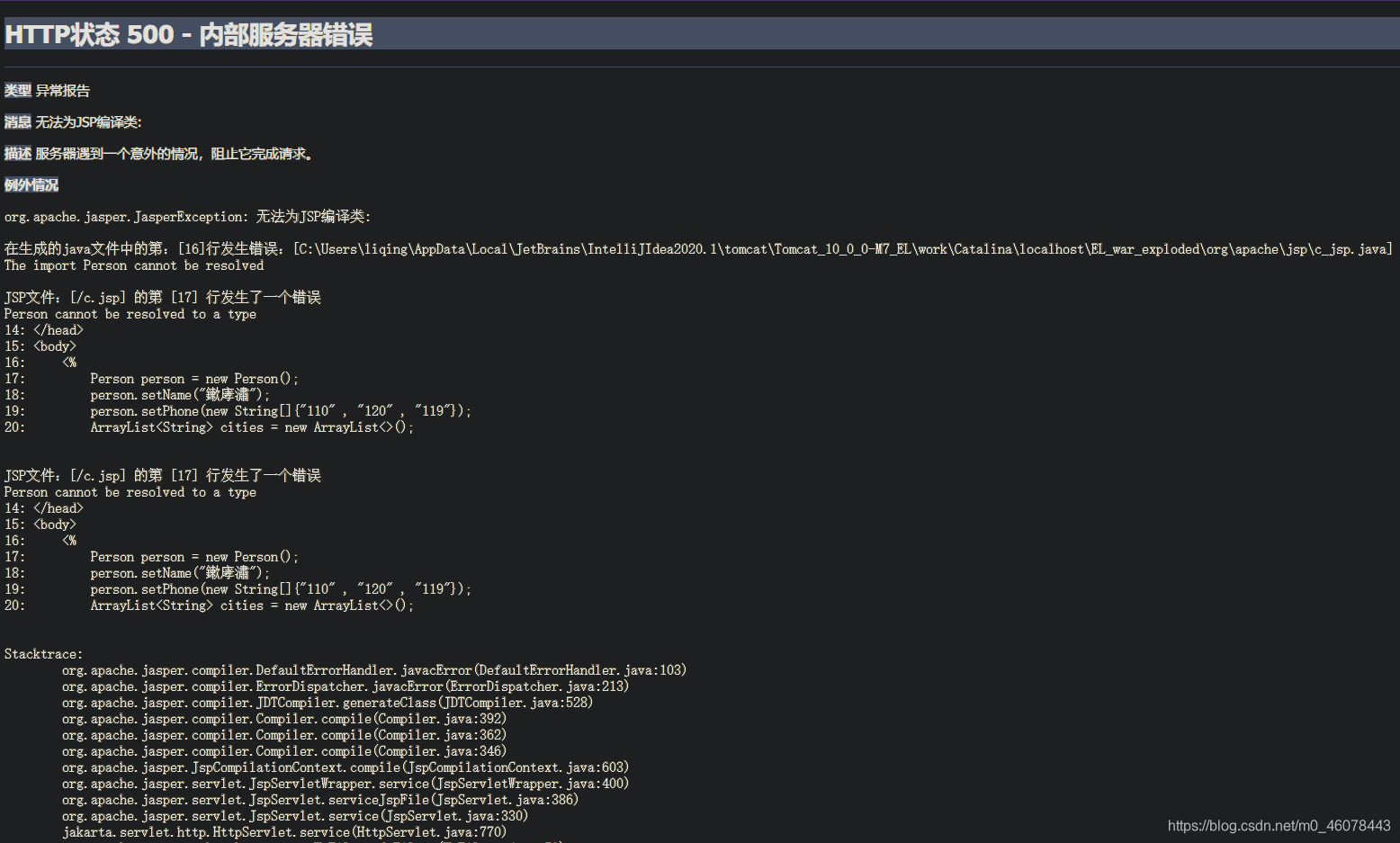This screenshot has width=1400, height=843.
Task: Click the JspCompilationContext.compile stack line
Action: coord(346,767)
